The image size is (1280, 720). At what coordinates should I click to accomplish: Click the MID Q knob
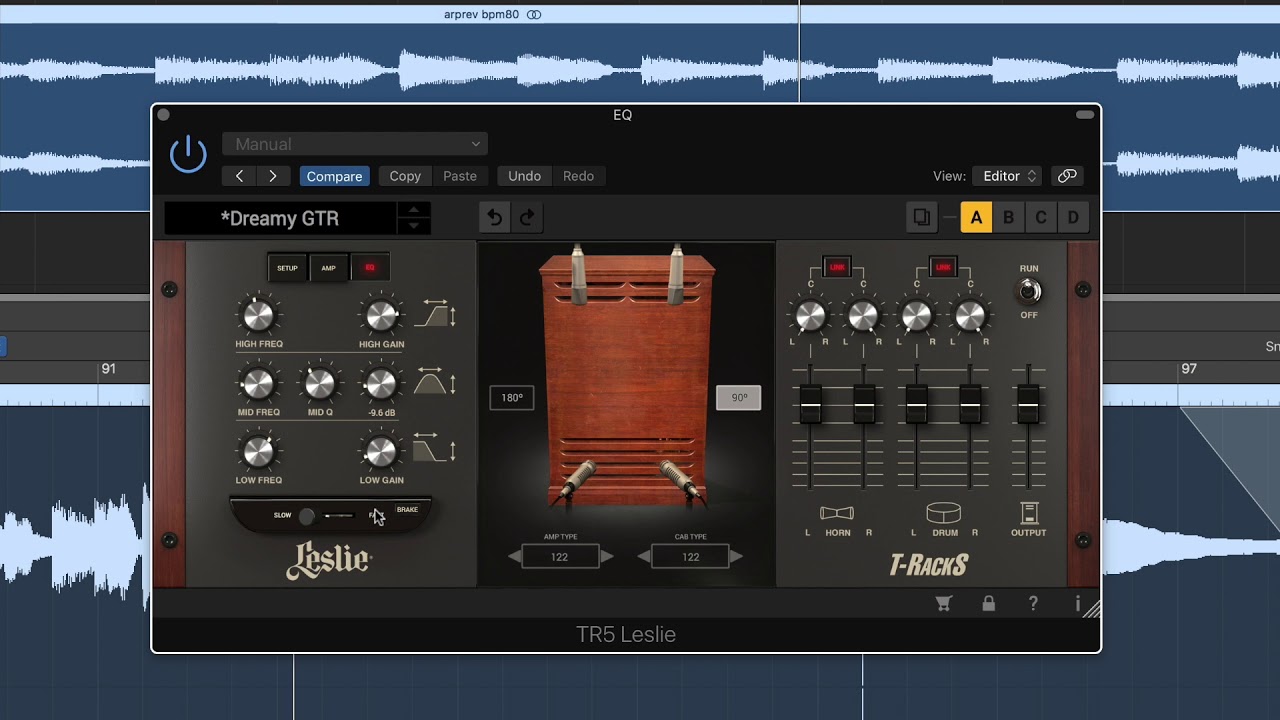point(320,383)
